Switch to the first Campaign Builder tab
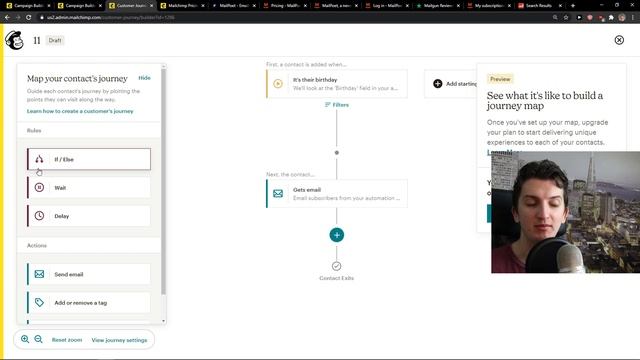The image size is (640, 360). [28, 6]
